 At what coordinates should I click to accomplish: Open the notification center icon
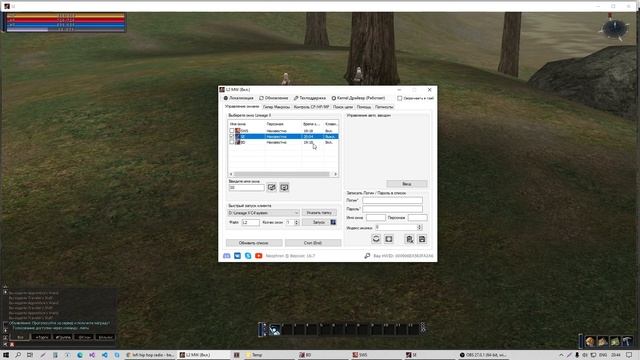[629, 355]
